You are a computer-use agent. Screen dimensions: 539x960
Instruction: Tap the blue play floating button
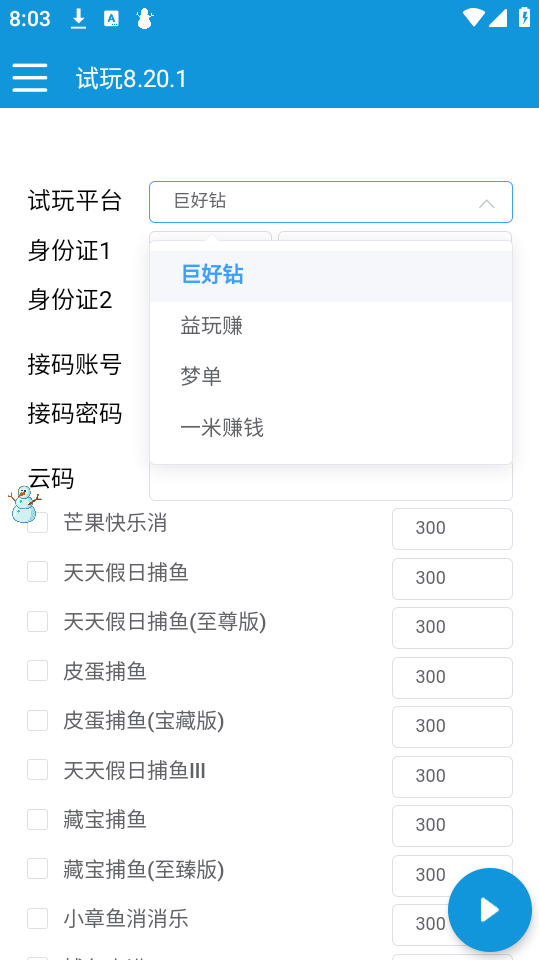[489, 910]
